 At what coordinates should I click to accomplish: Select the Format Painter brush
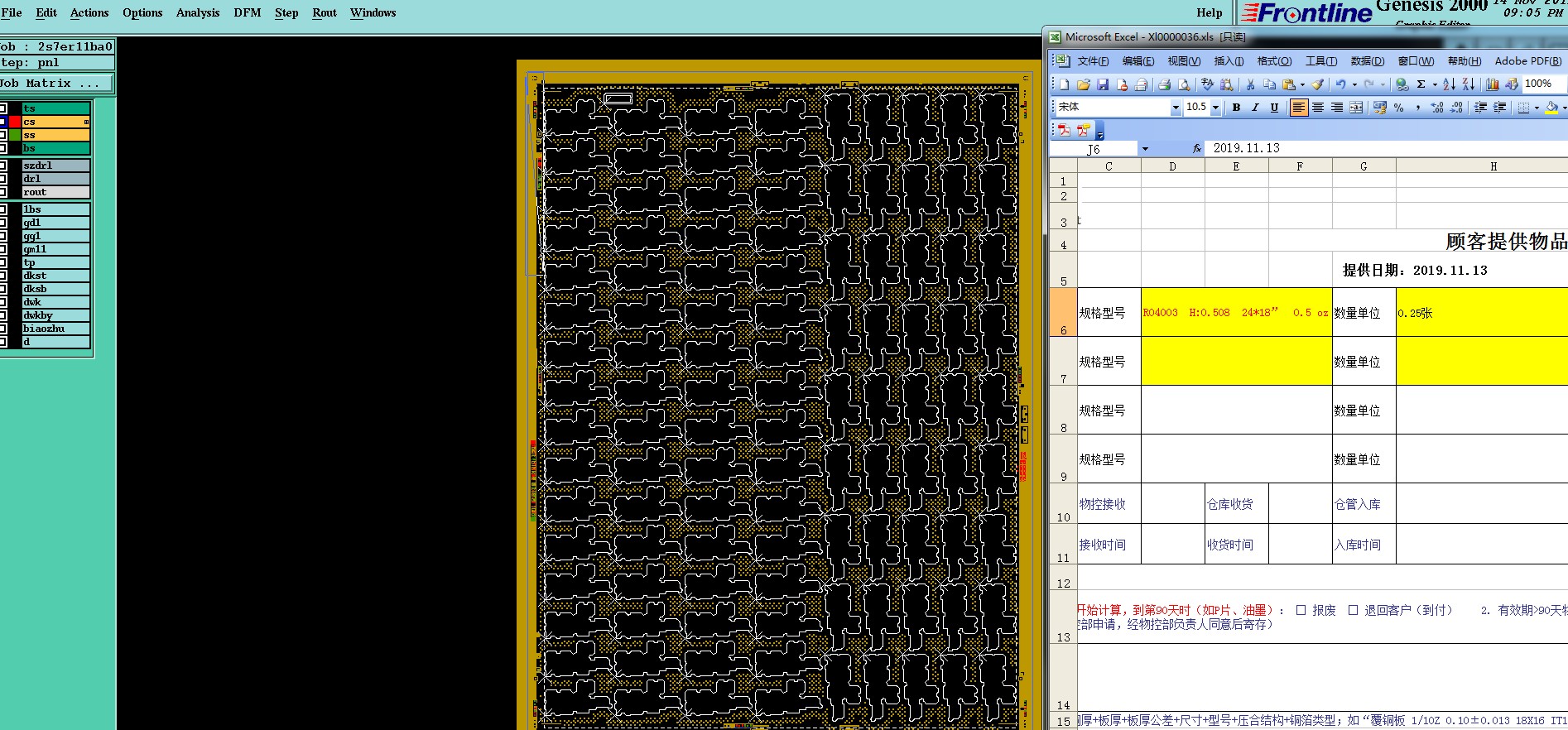(1318, 84)
